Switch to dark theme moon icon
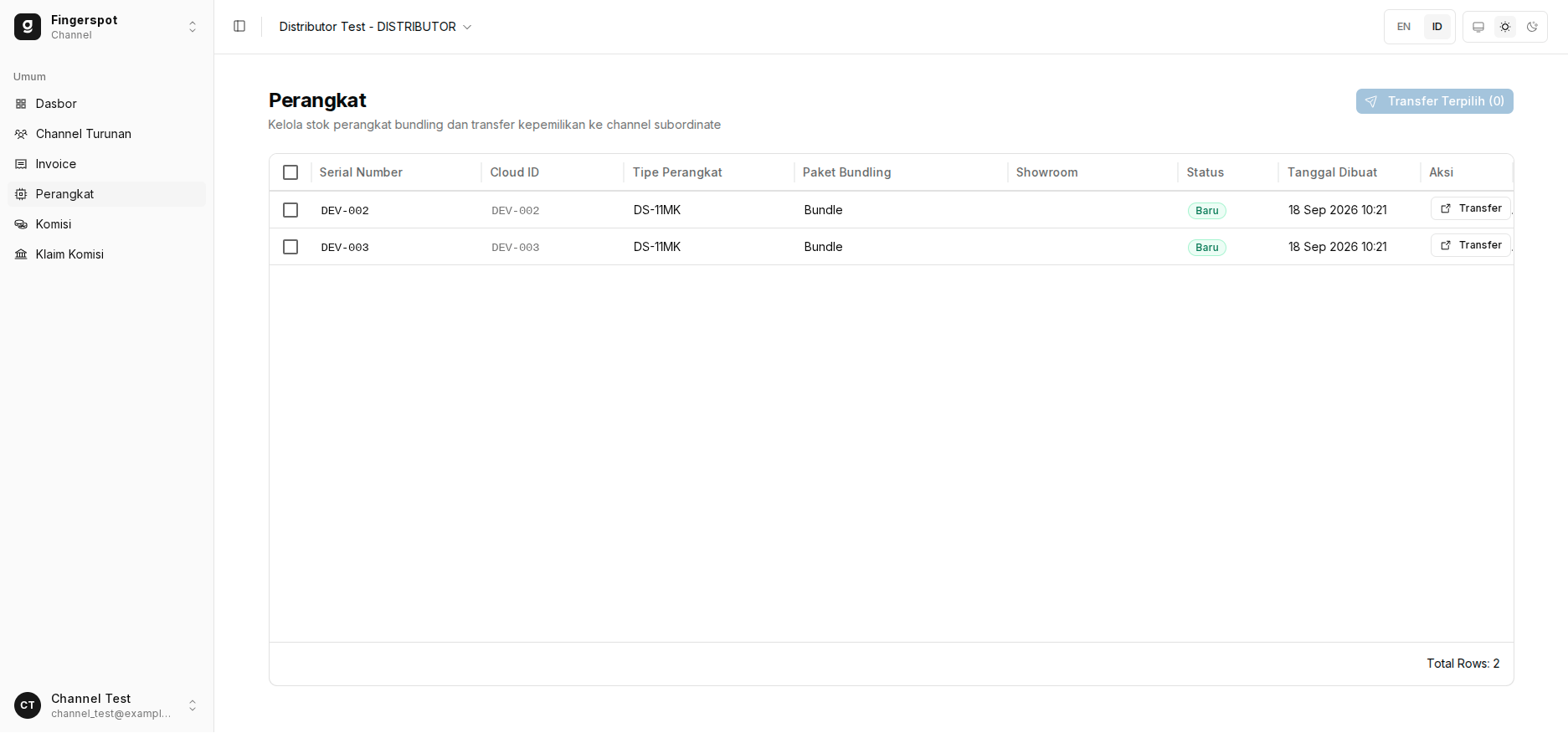 tap(1532, 27)
